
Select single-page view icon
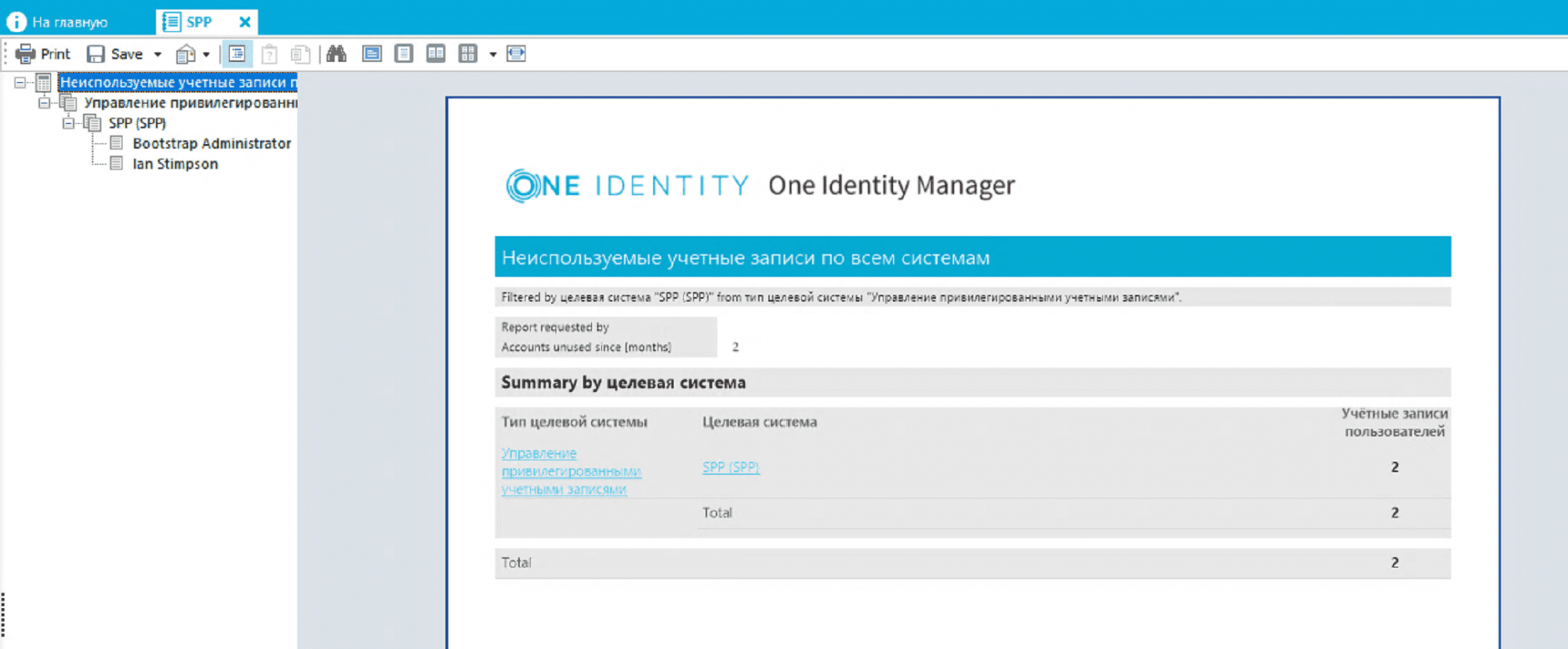point(404,54)
